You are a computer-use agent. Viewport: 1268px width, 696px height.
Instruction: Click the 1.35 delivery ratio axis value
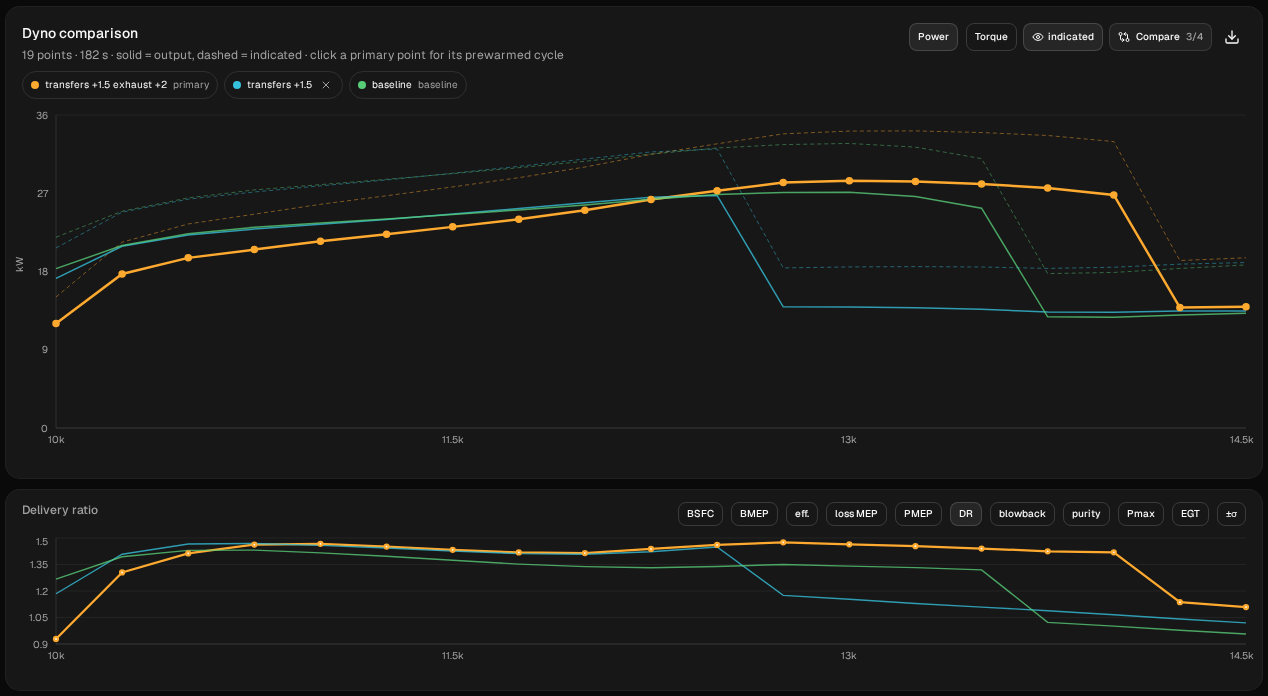pyautogui.click(x=39, y=565)
